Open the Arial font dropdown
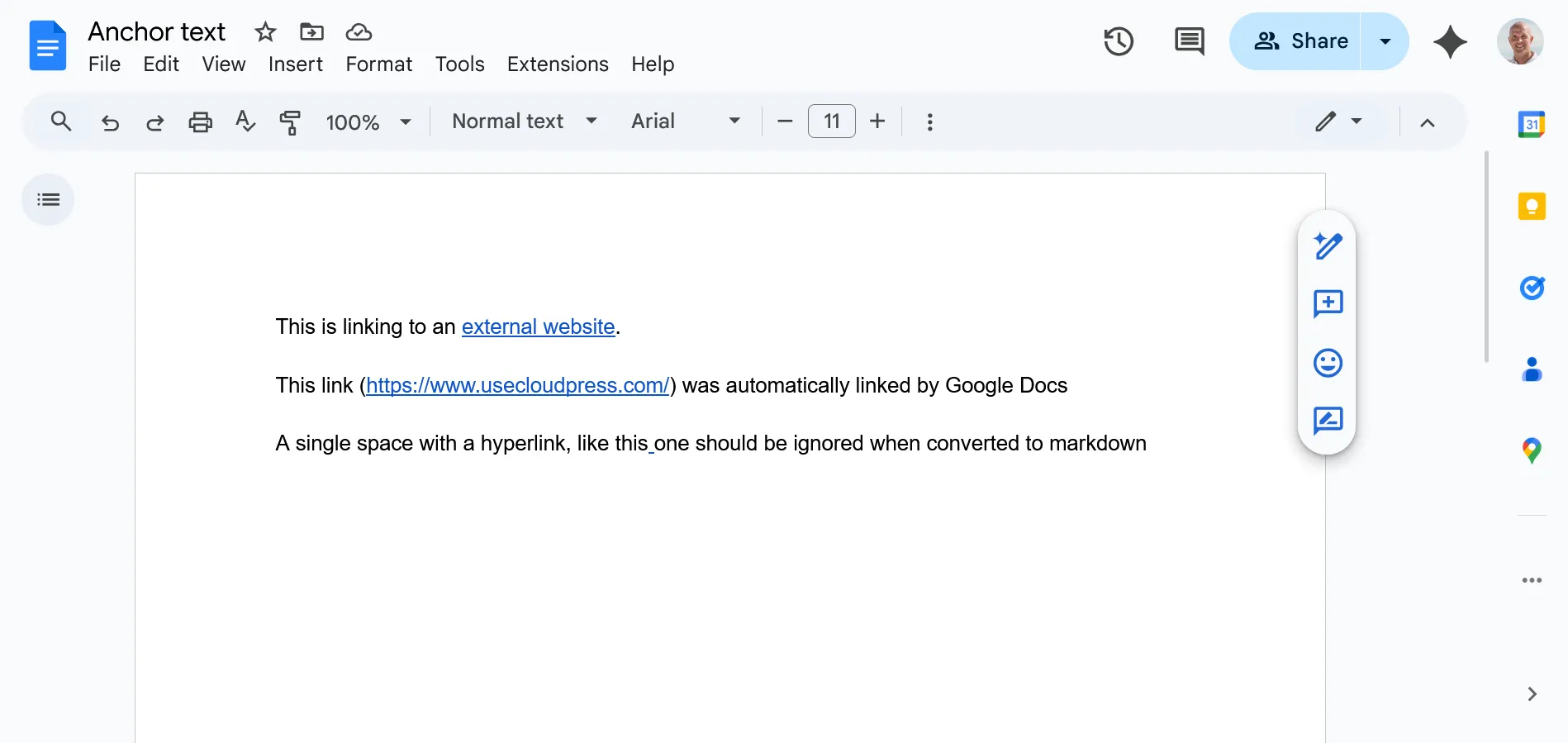Image resolution: width=1568 pixels, height=743 pixels. click(x=686, y=121)
